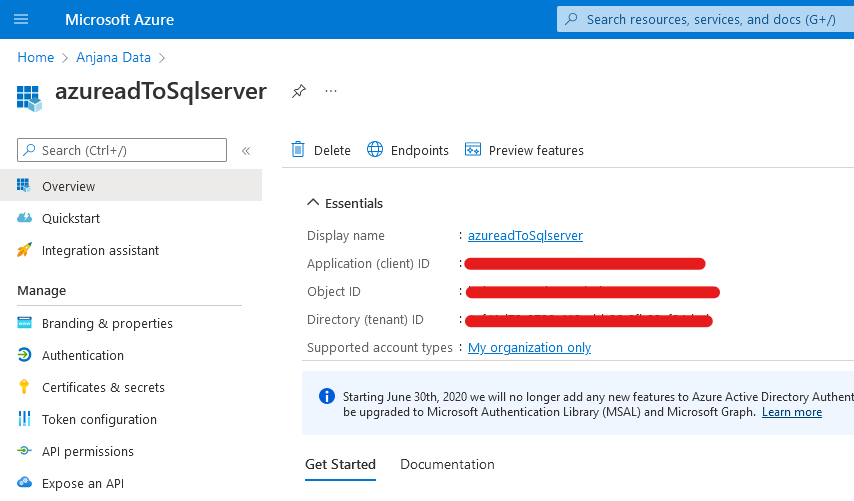Go to Branding & properties
This screenshot has height=501, width=854.
[107, 323]
